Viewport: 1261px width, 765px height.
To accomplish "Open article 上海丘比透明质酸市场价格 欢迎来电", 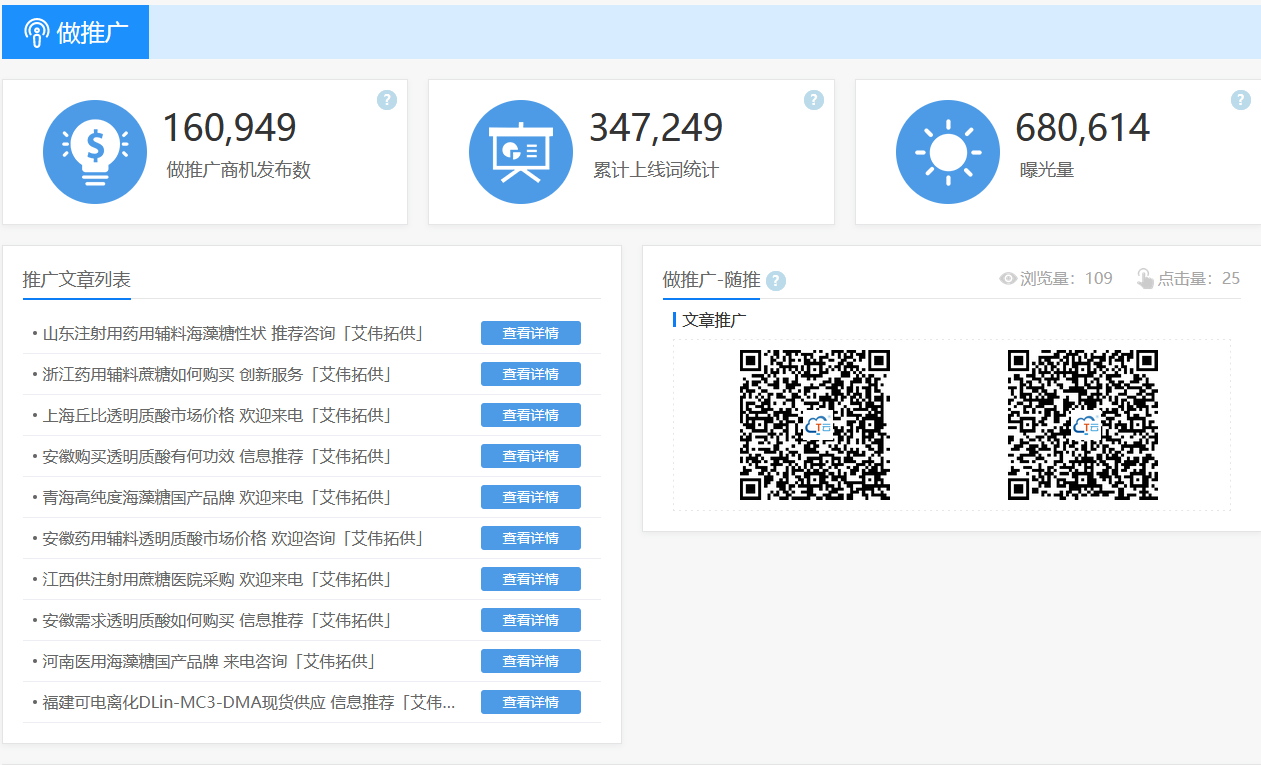I will click(219, 415).
